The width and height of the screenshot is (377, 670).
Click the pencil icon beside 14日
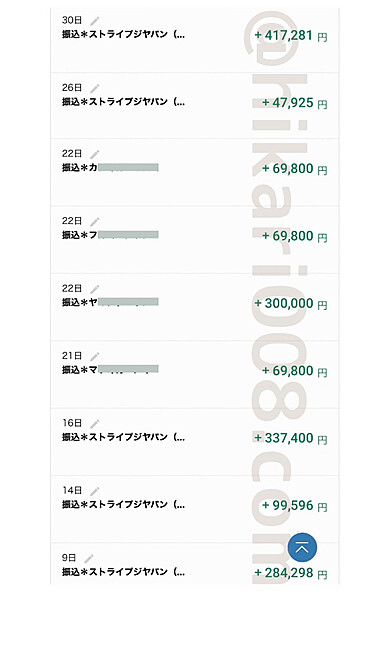coord(94,491)
